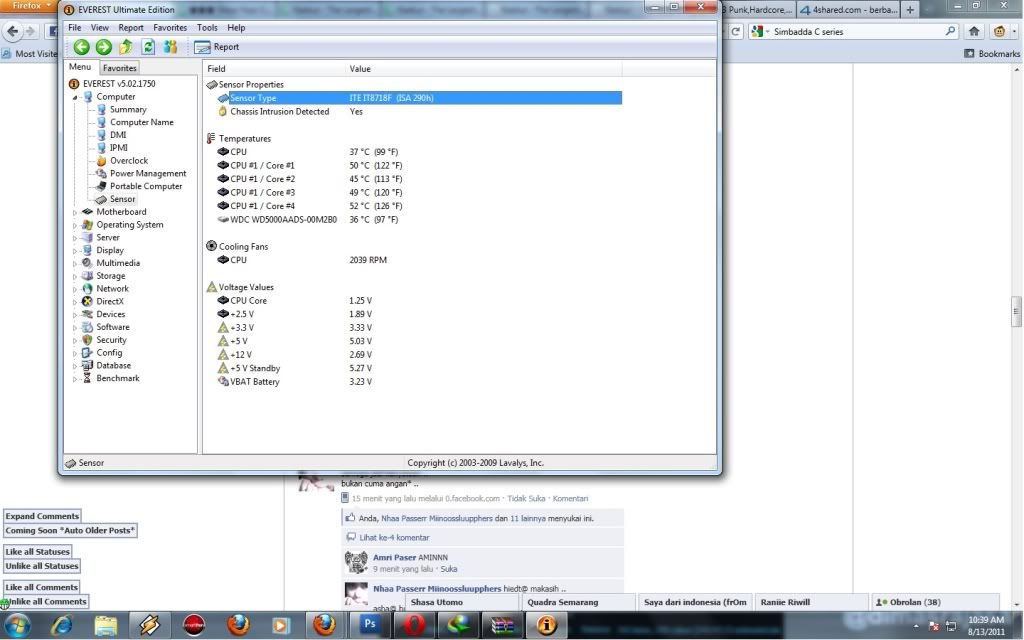Image resolution: width=1024 pixels, height=640 pixels.
Task: Switch to the Favorites tab in left pane
Action: [120, 68]
